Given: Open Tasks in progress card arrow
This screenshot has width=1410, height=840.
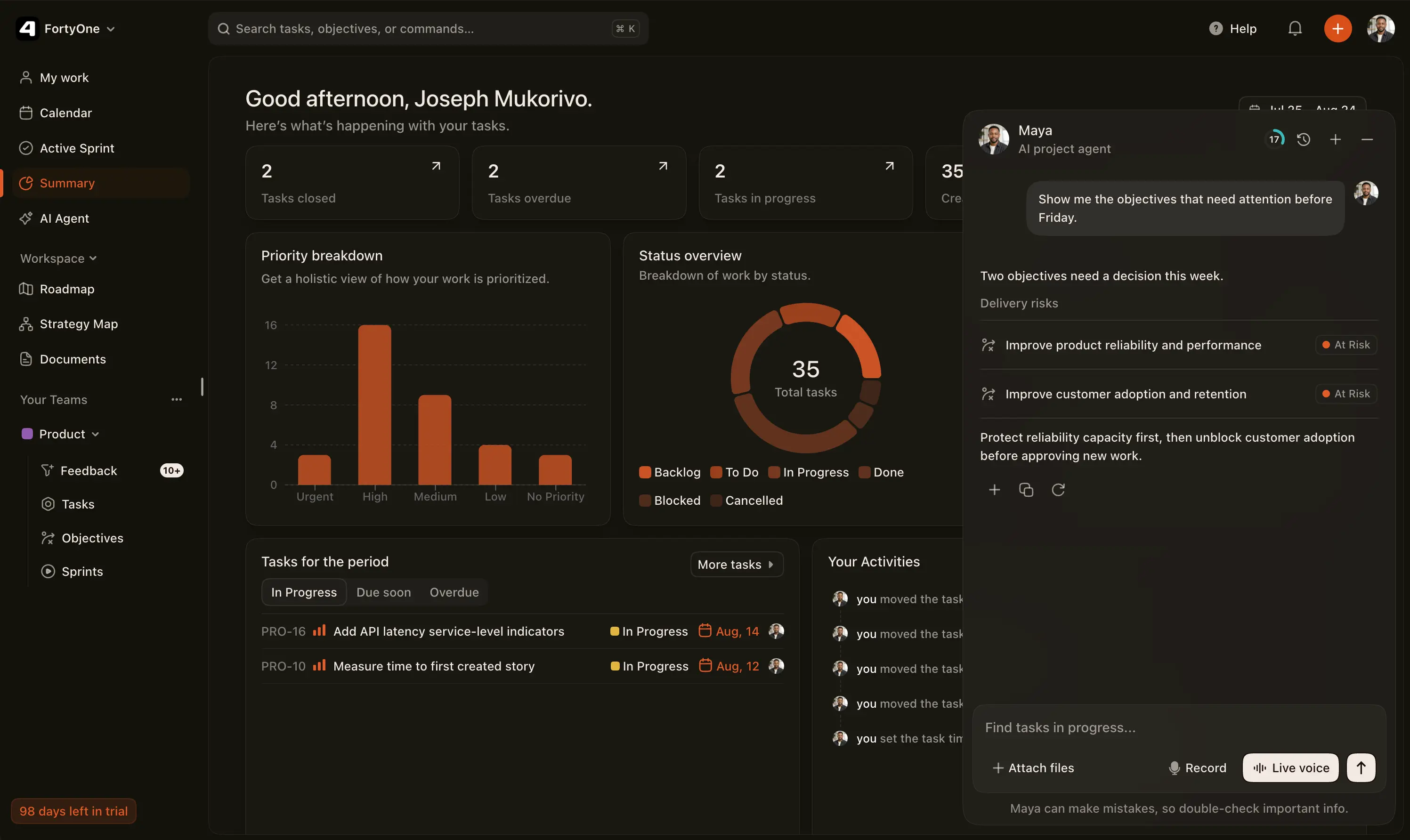Looking at the screenshot, I should (889, 166).
